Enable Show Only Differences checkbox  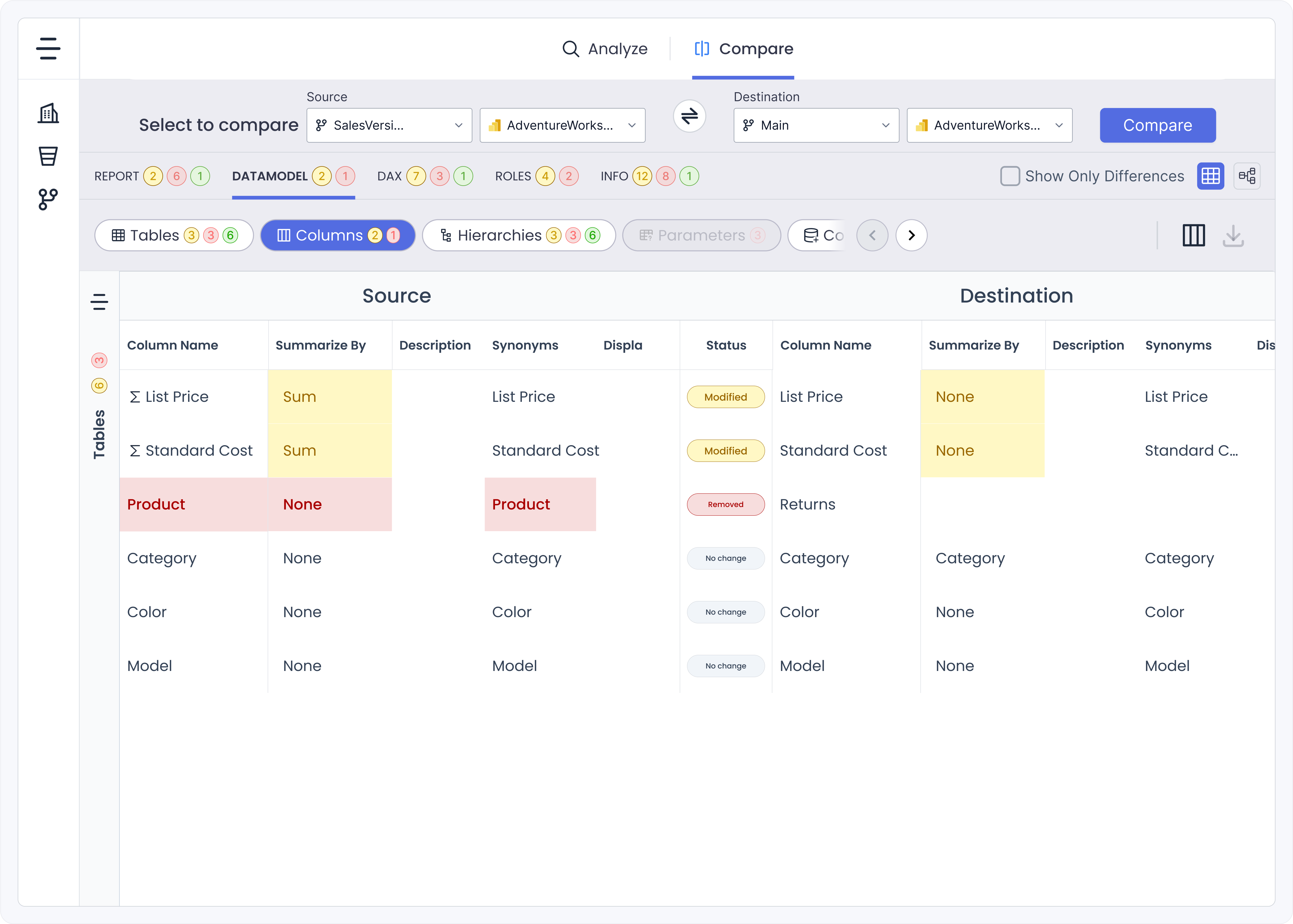1010,176
